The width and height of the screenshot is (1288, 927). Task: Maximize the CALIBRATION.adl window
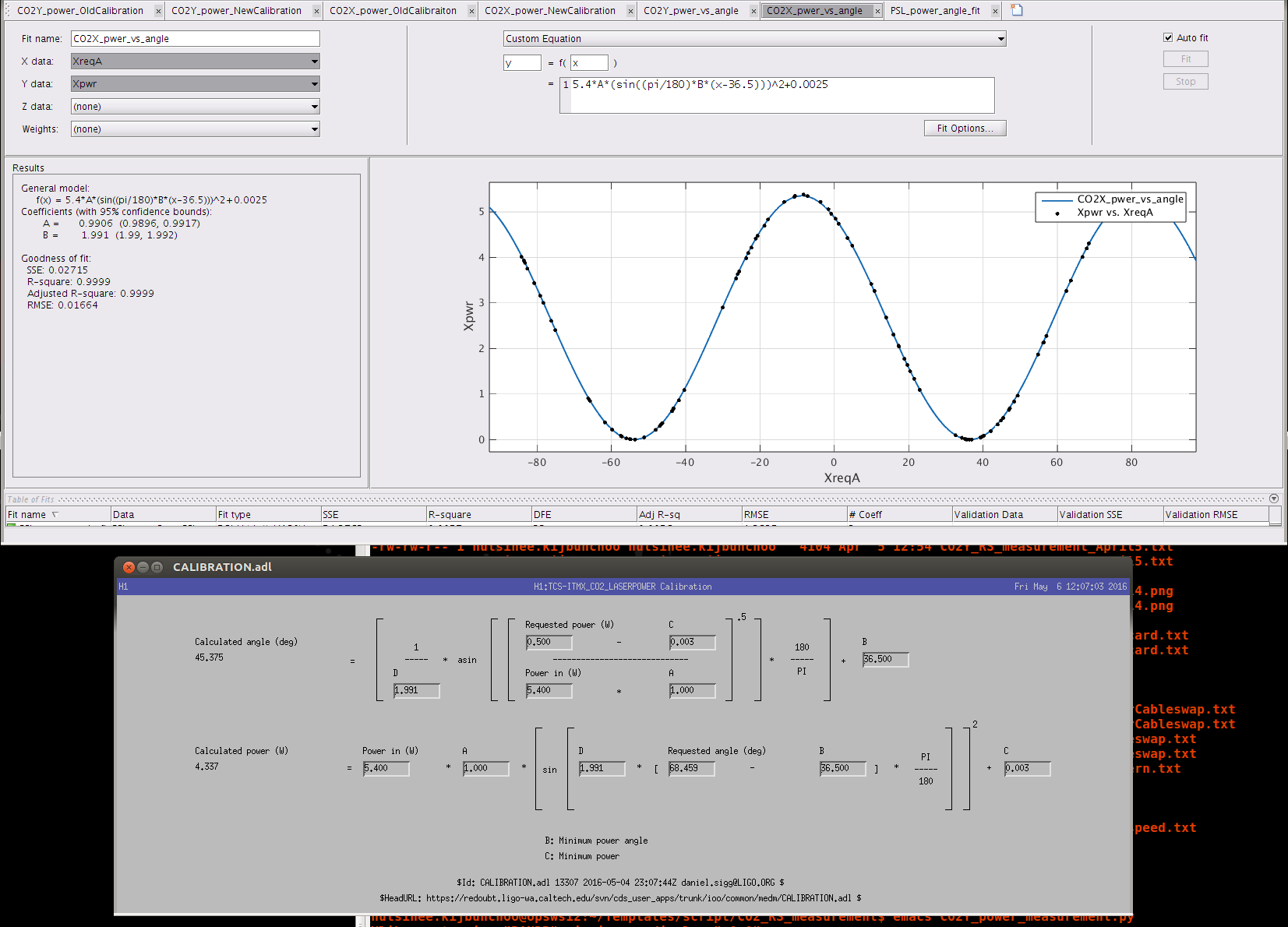coord(157,567)
